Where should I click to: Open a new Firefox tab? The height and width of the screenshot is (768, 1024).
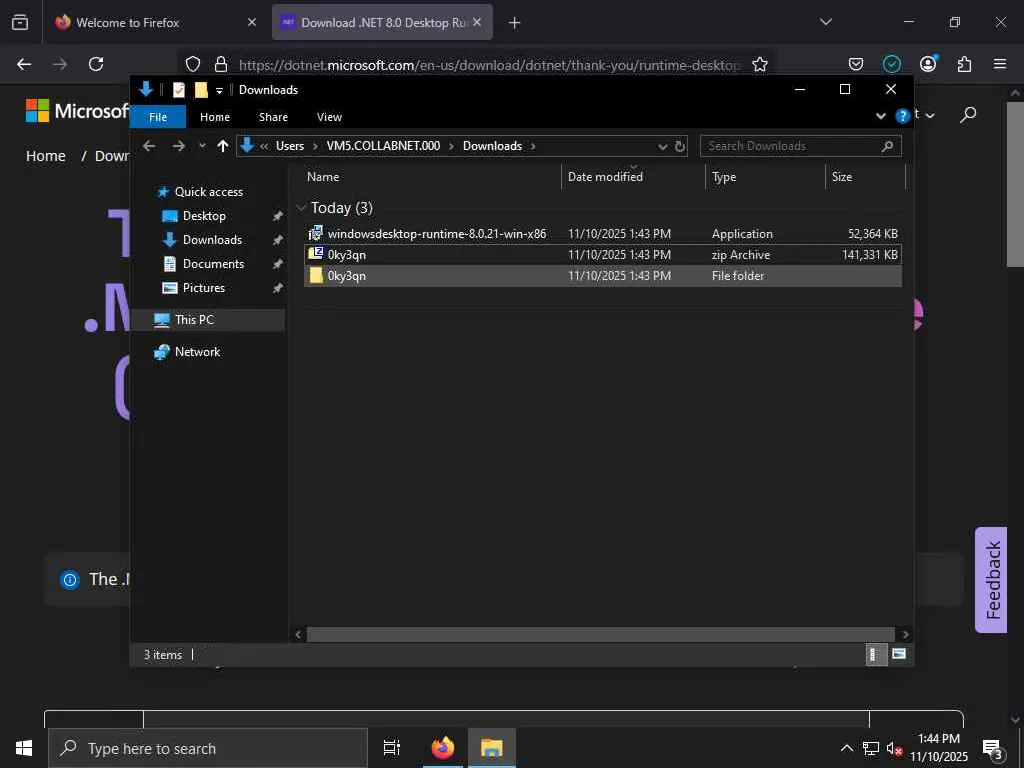click(x=515, y=23)
